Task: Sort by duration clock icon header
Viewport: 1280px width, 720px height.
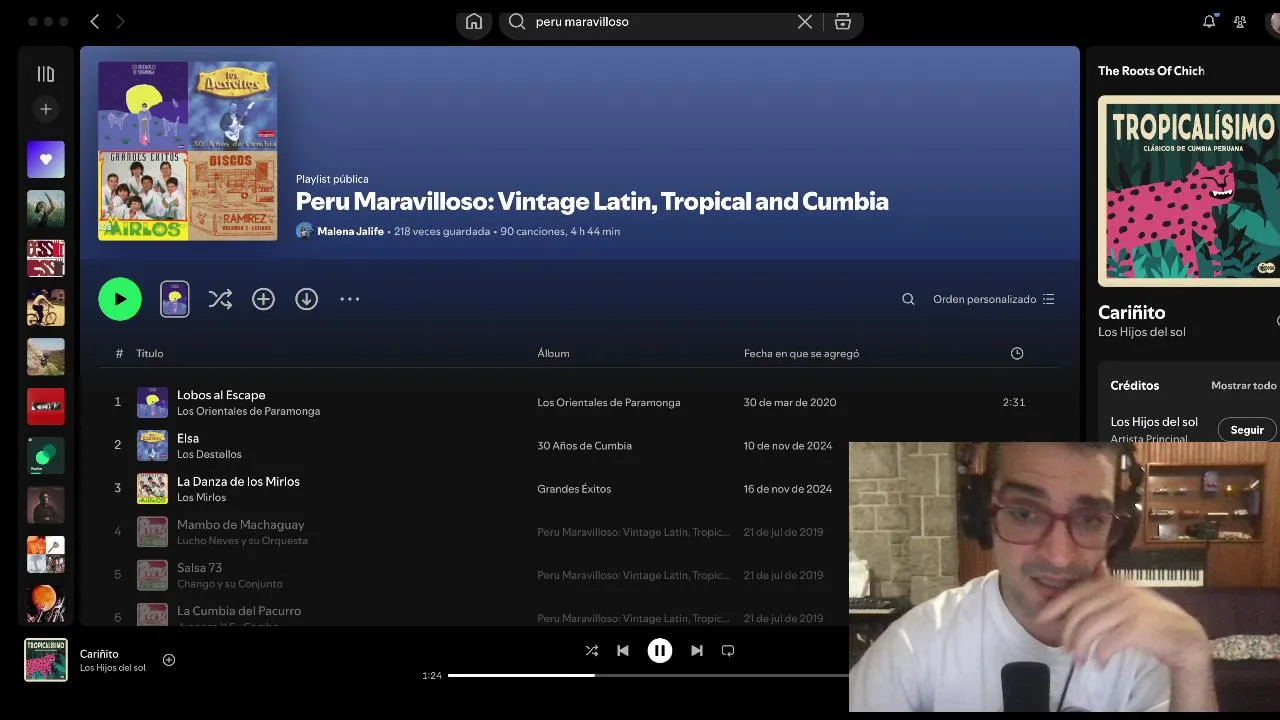Action: pos(1017,353)
